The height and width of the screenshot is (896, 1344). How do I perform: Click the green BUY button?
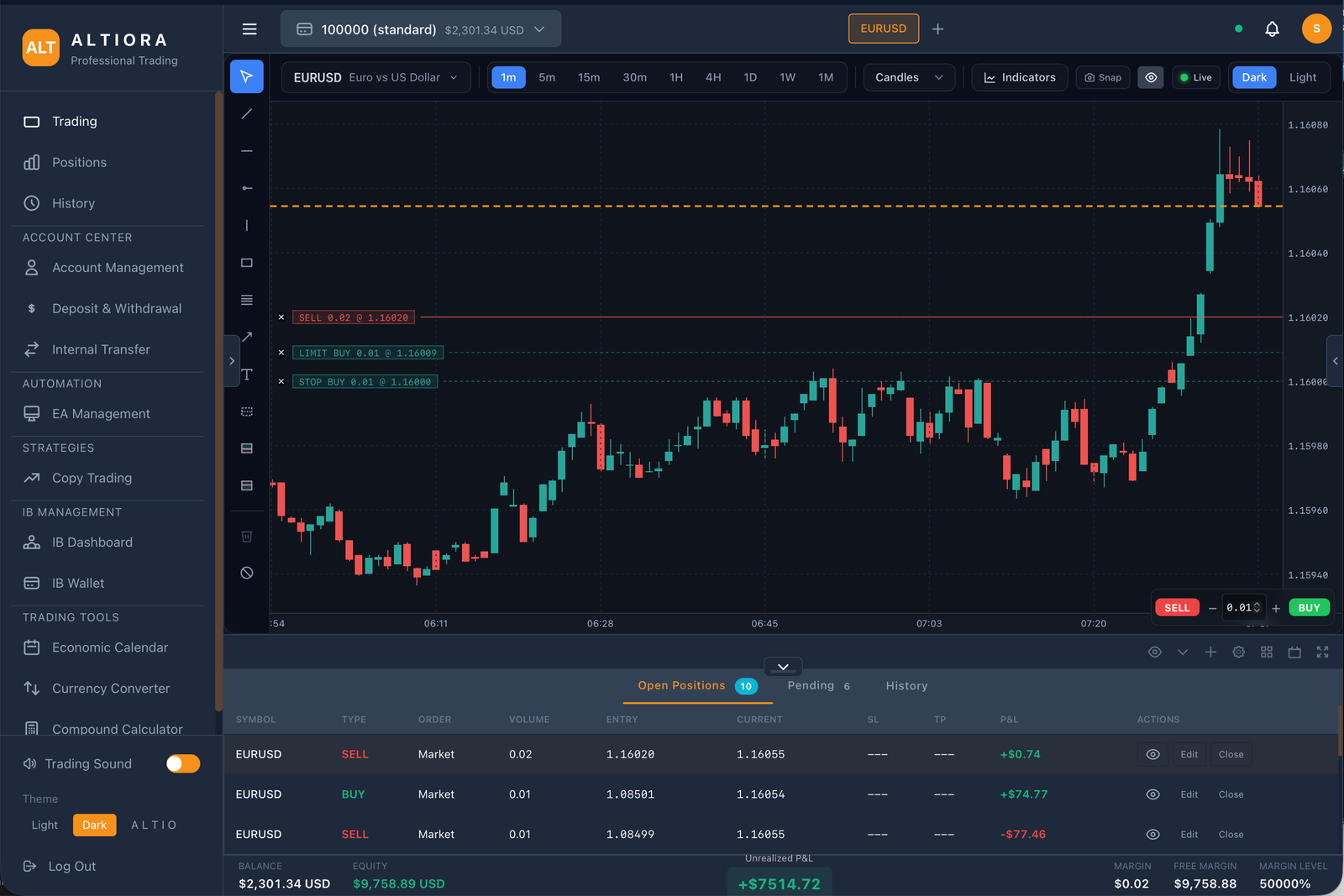click(1309, 607)
